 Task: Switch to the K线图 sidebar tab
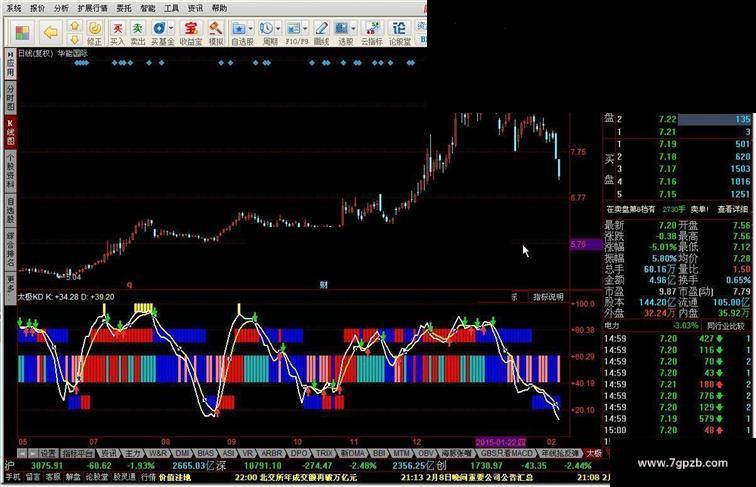click(x=11, y=132)
